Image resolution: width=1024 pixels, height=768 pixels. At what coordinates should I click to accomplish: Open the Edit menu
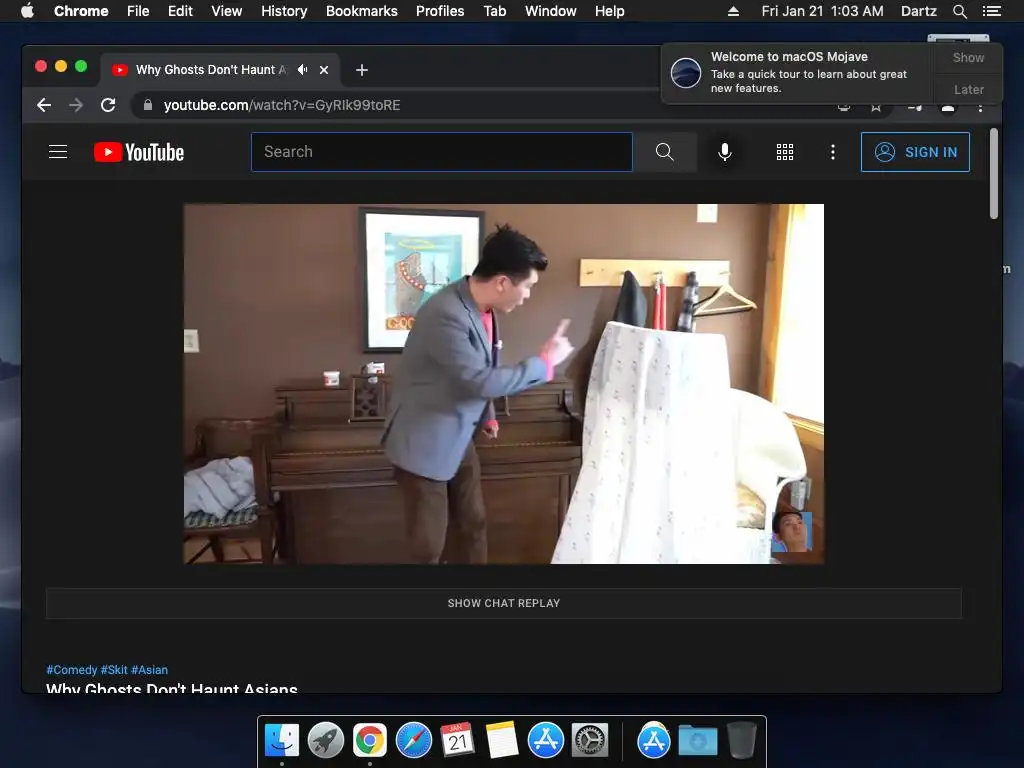tap(180, 11)
